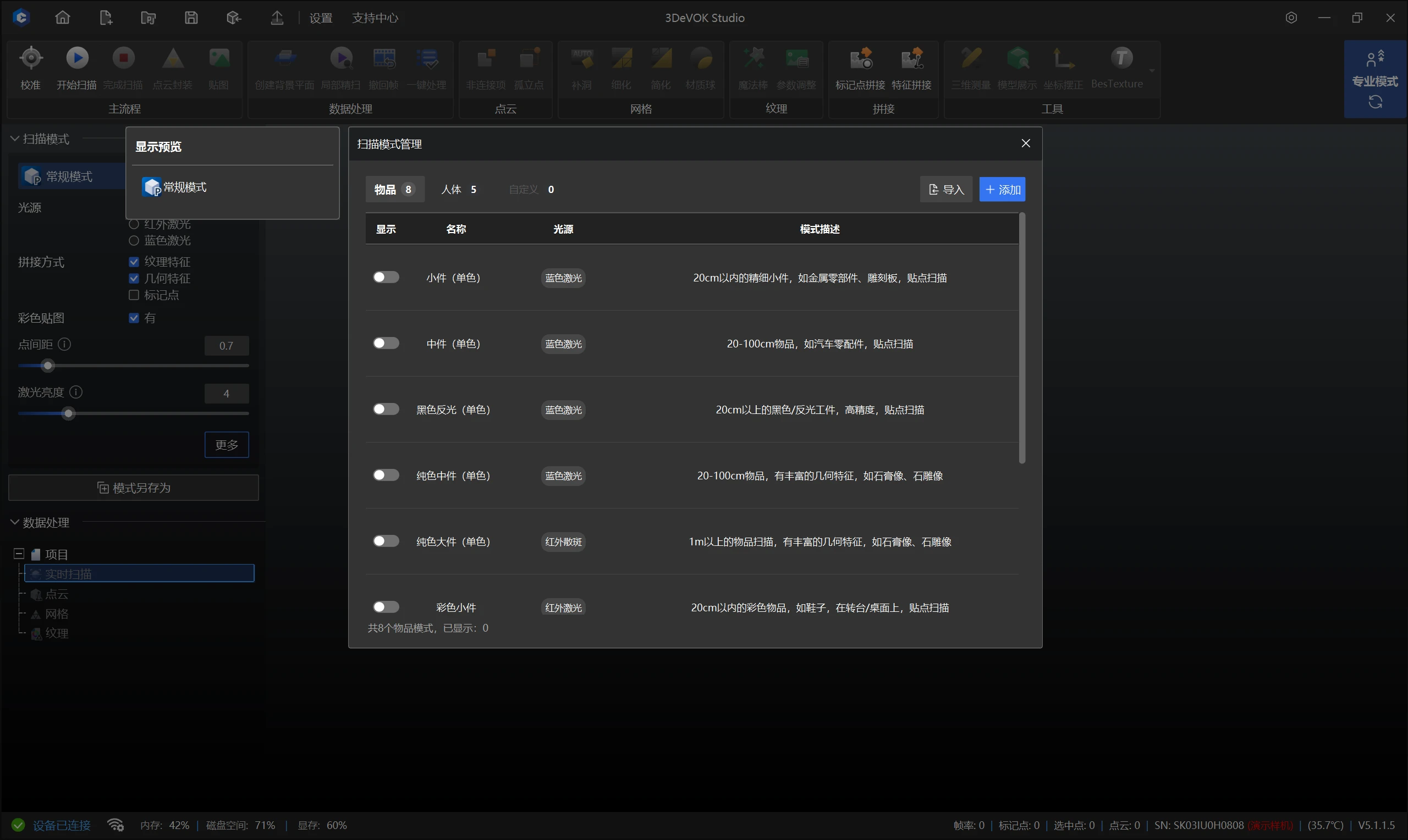Click the 添加 button
The image size is (1408, 840).
1002,190
